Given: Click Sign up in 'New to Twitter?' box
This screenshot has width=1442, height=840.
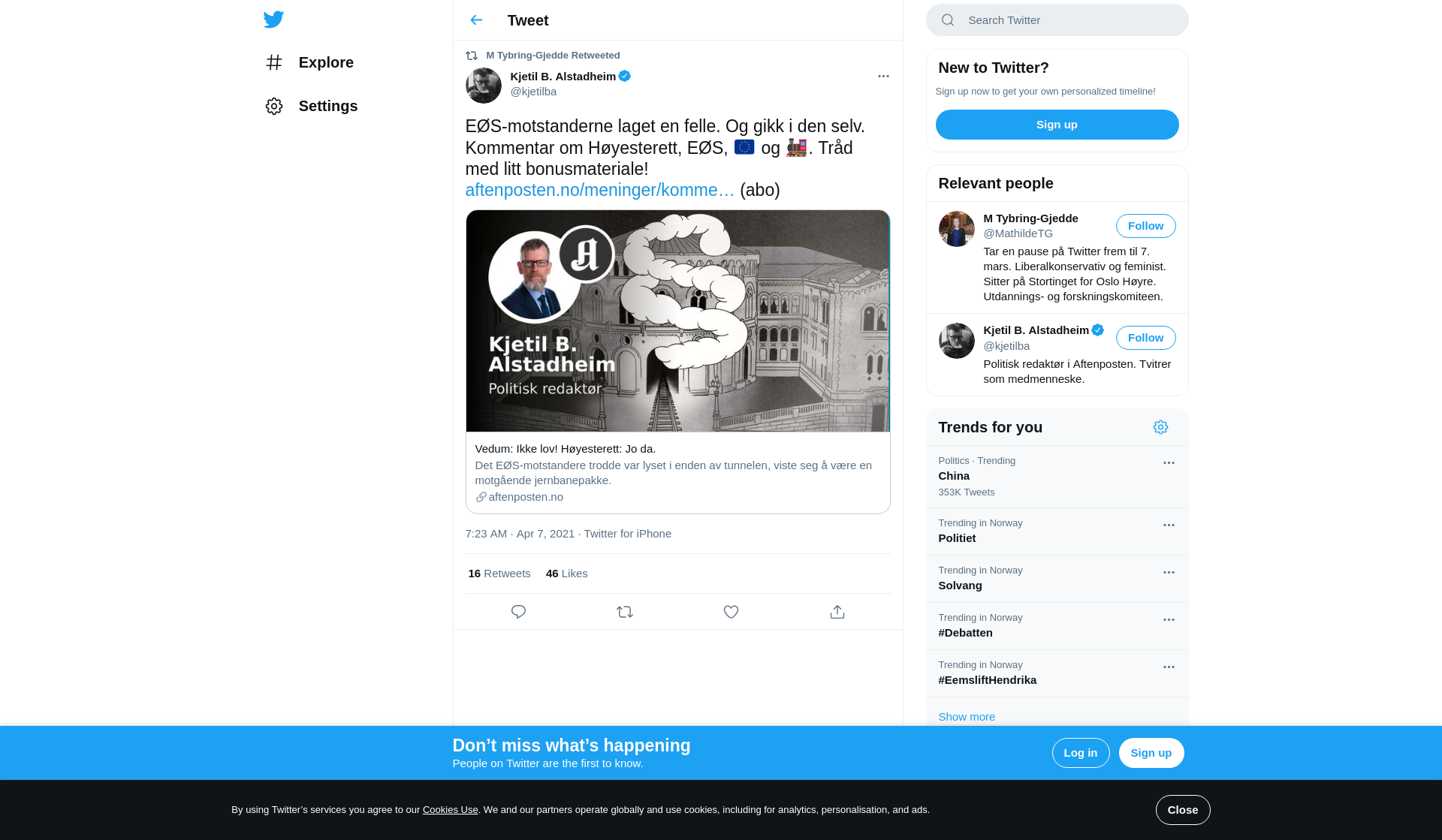Looking at the screenshot, I should click(1057, 125).
